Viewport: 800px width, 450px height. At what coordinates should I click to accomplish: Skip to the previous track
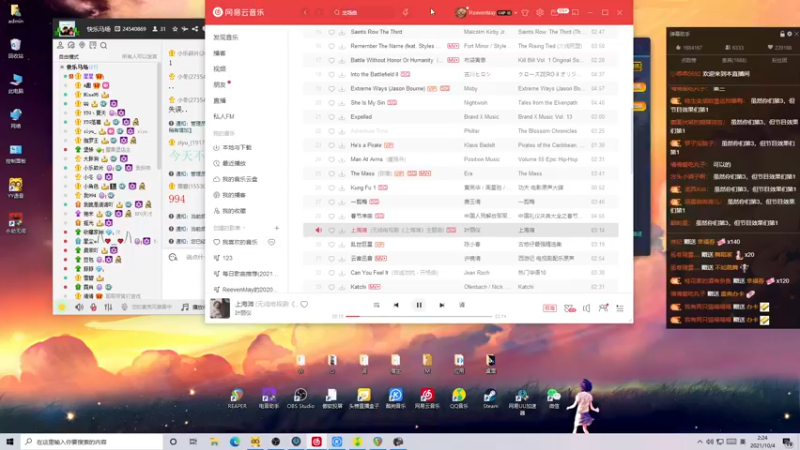click(x=396, y=305)
